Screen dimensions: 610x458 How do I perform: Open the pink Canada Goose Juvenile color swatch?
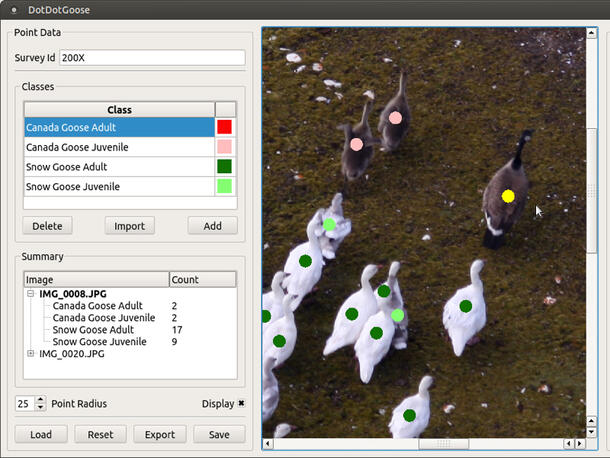point(224,147)
